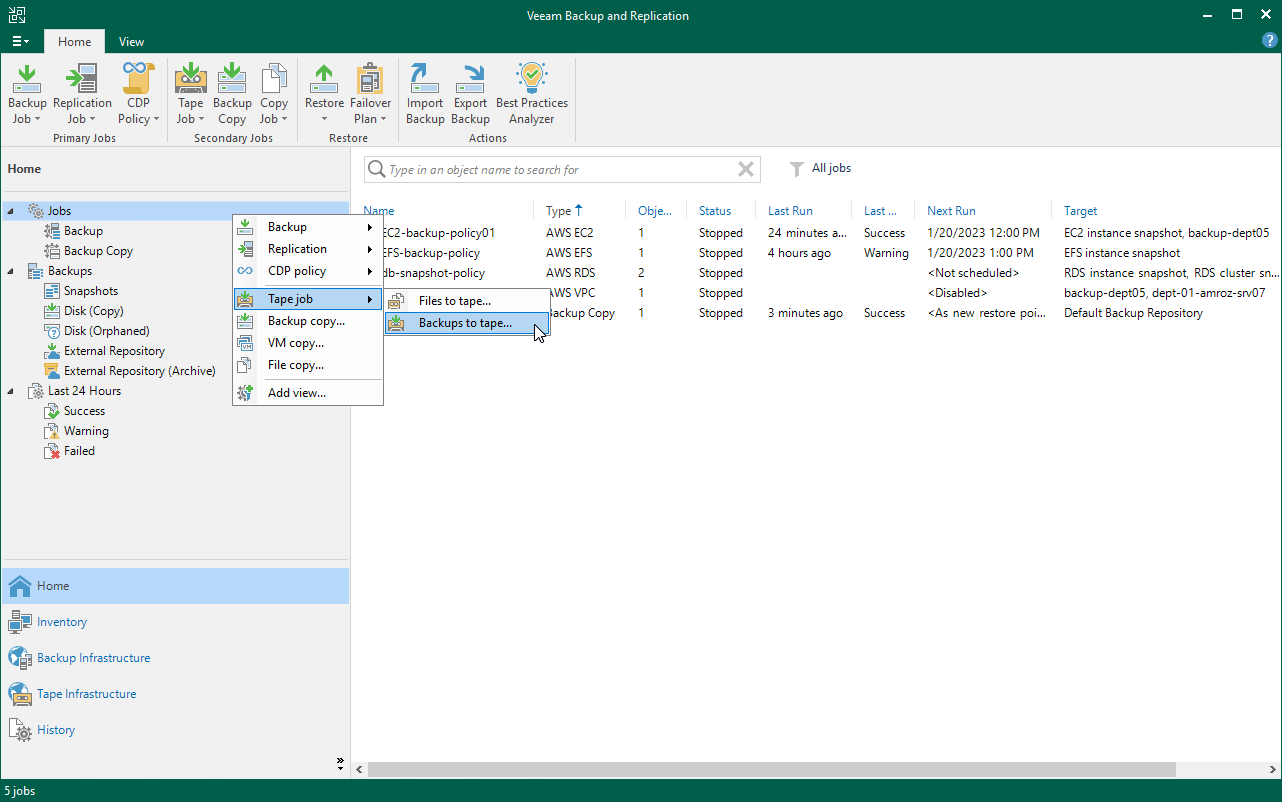Select Success under Last 24 Hours

(x=84, y=411)
